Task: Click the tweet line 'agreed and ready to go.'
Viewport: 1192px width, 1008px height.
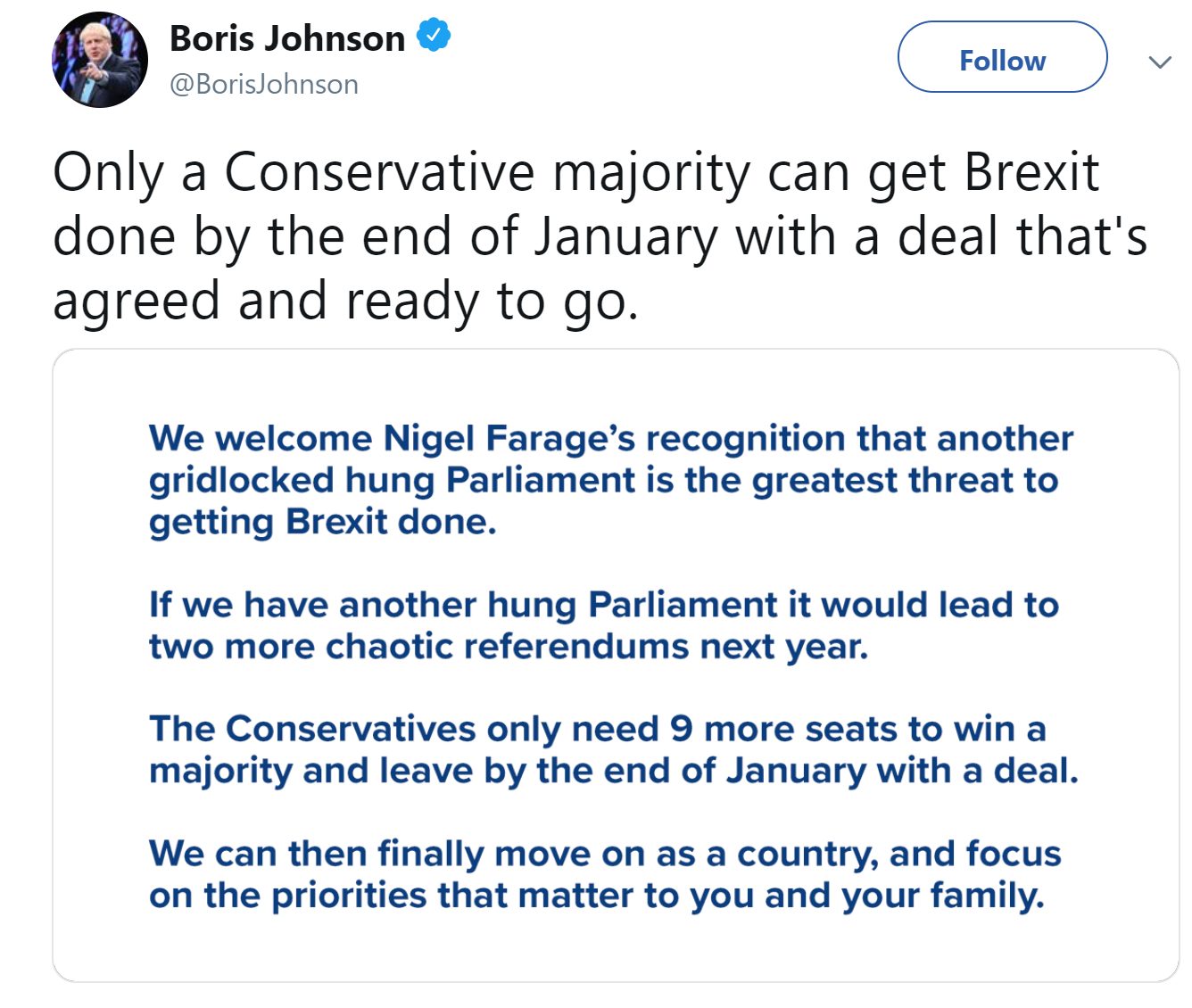Action: pos(346,301)
